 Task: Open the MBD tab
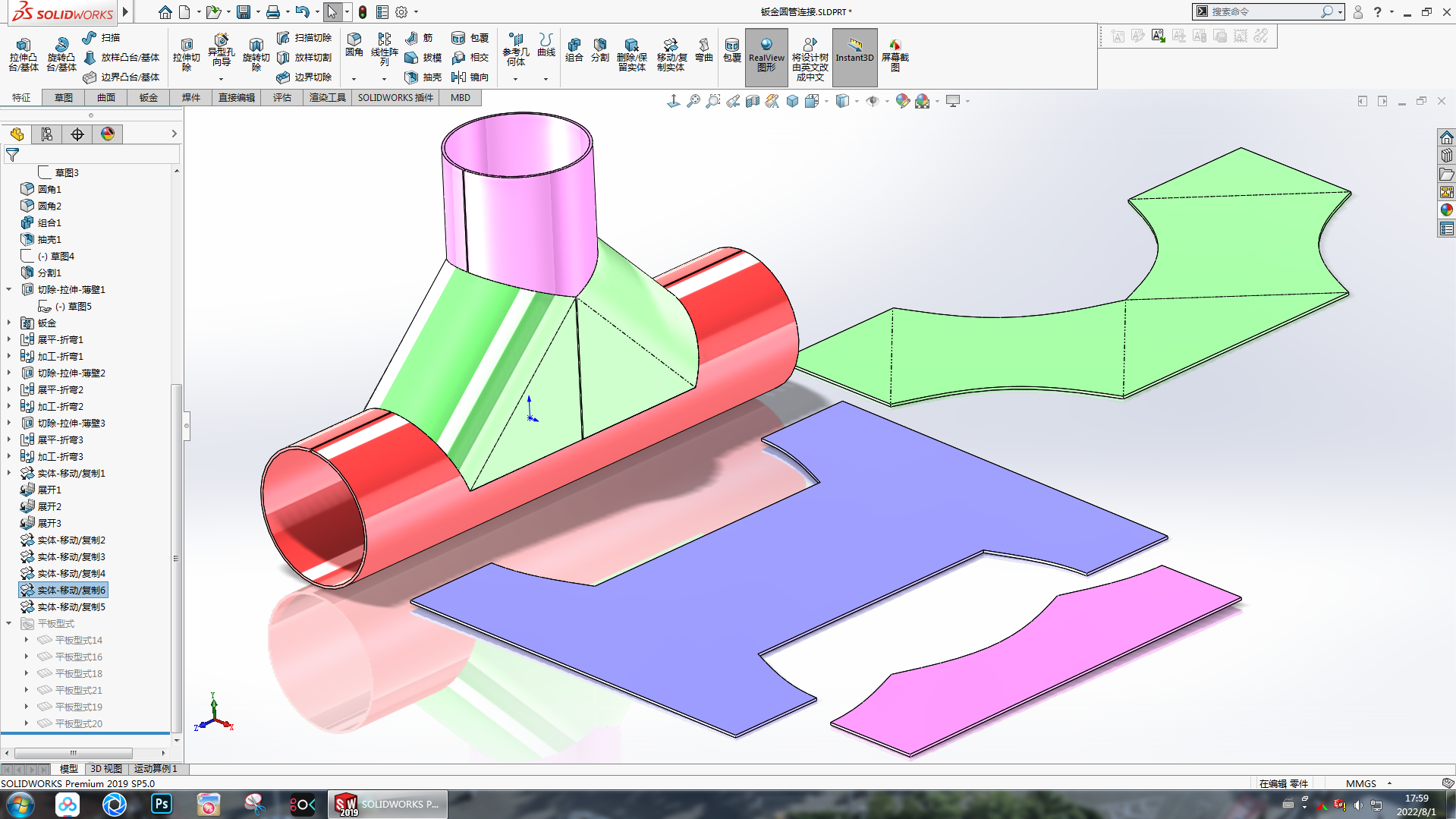point(460,97)
